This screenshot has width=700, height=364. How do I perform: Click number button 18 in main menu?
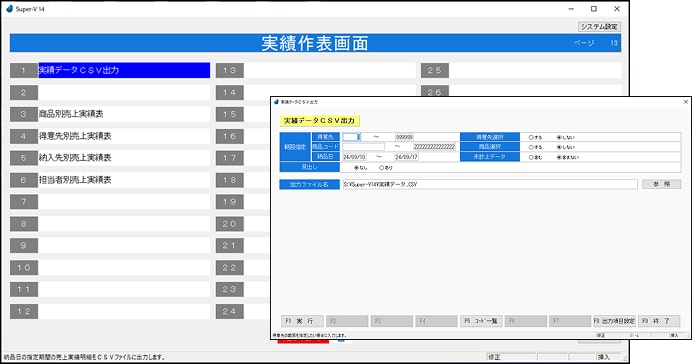[x=229, y=180]
